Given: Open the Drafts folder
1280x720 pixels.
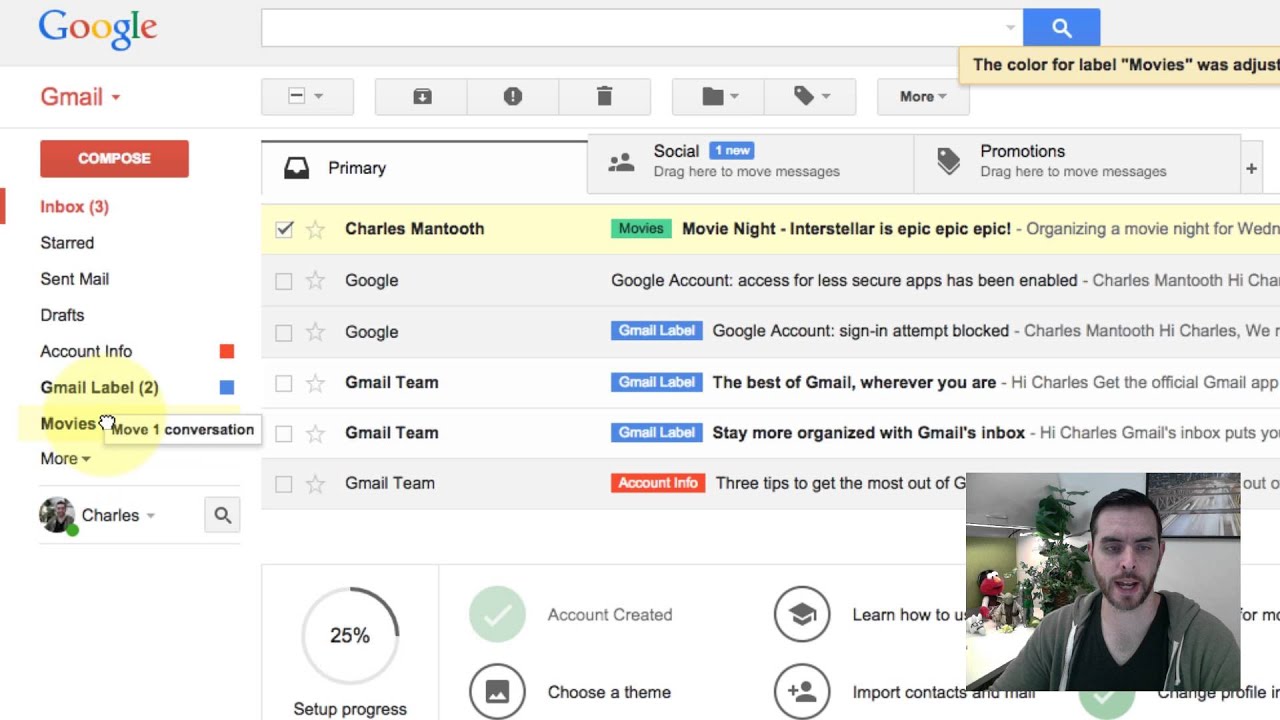Looking at the screenshot, I should (62, 315).
